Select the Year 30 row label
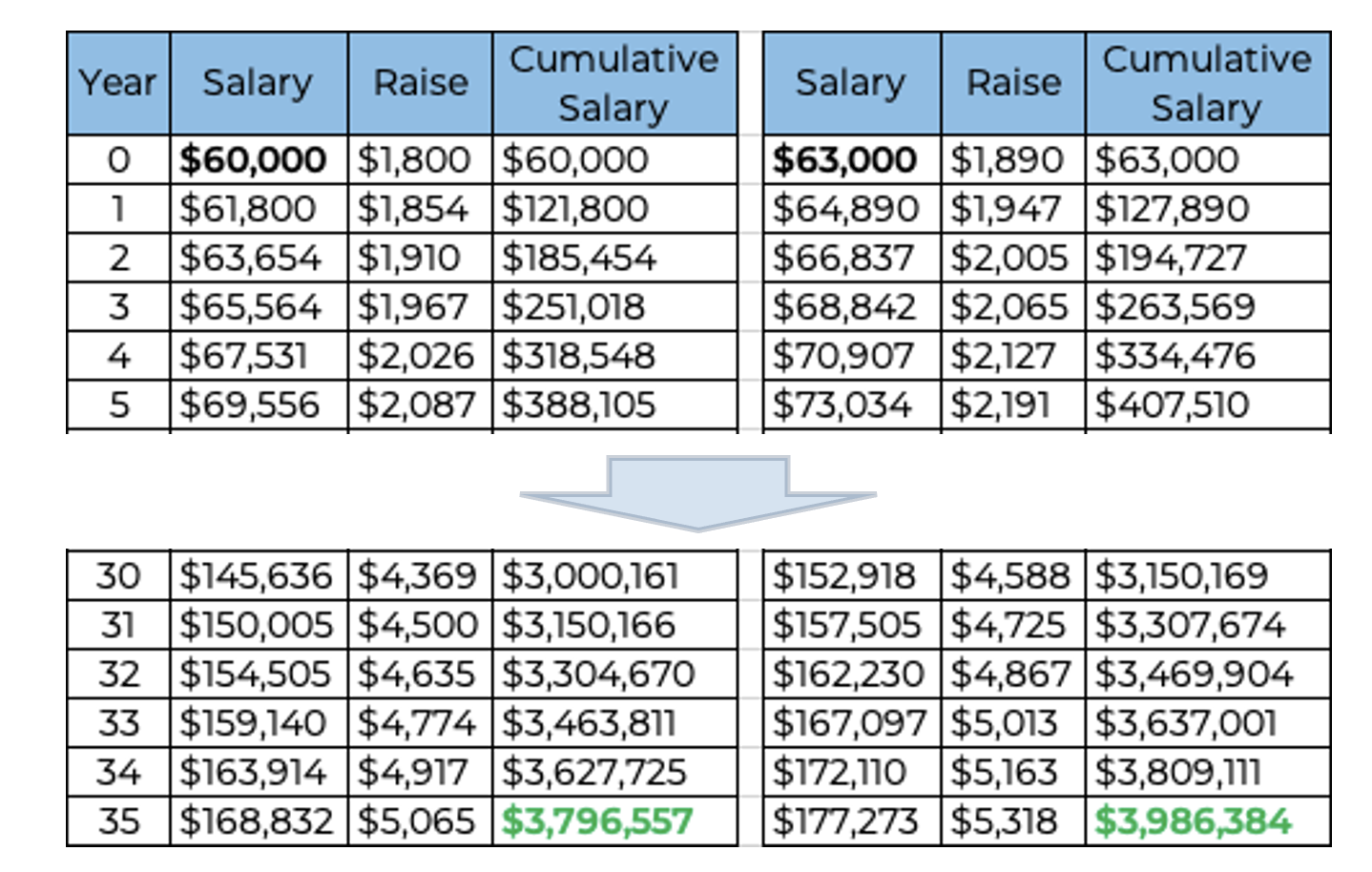Screen dimensions: 1372x872 click(x=118, y=576)
